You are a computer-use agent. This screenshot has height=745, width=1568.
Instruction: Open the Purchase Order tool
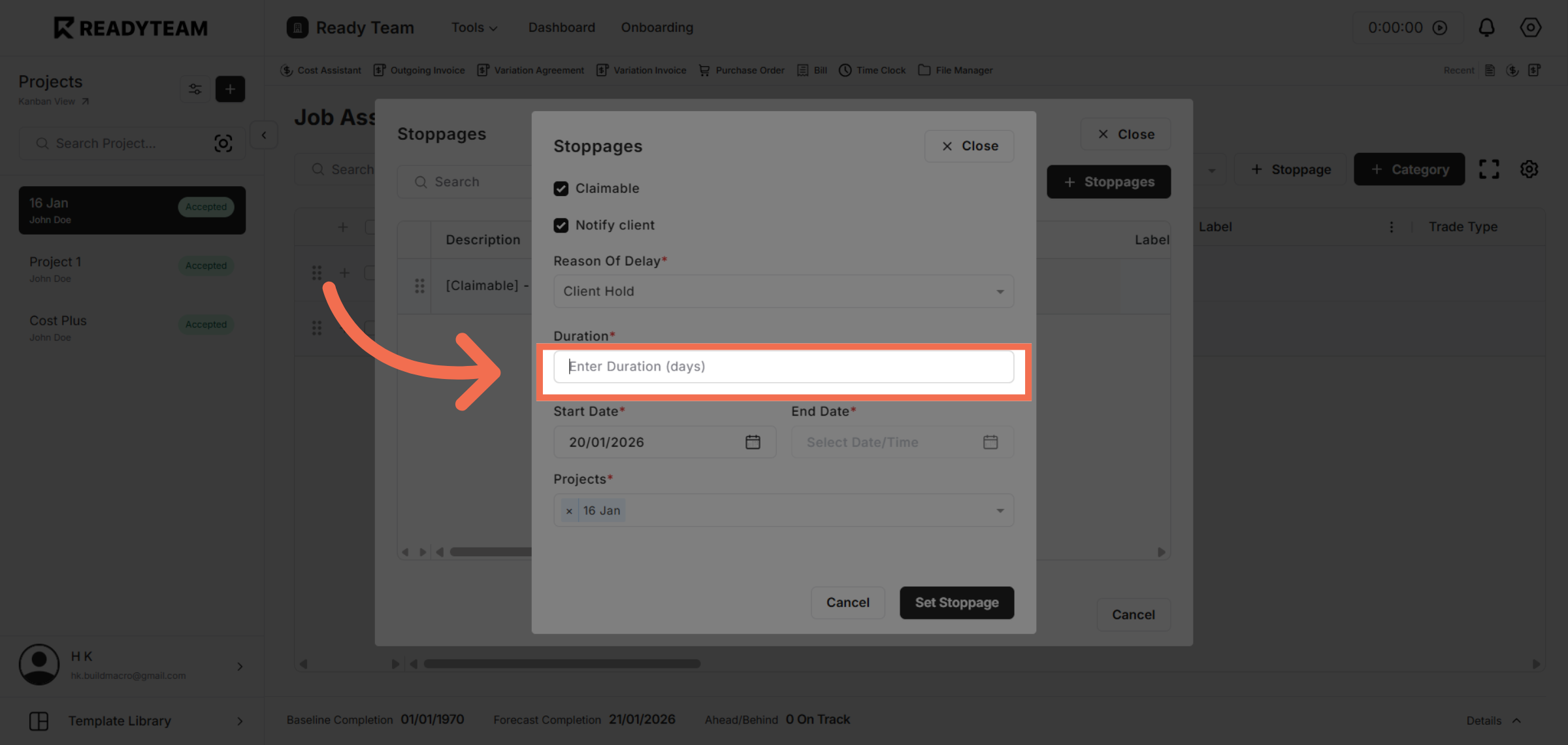click(x=741, y=70)
